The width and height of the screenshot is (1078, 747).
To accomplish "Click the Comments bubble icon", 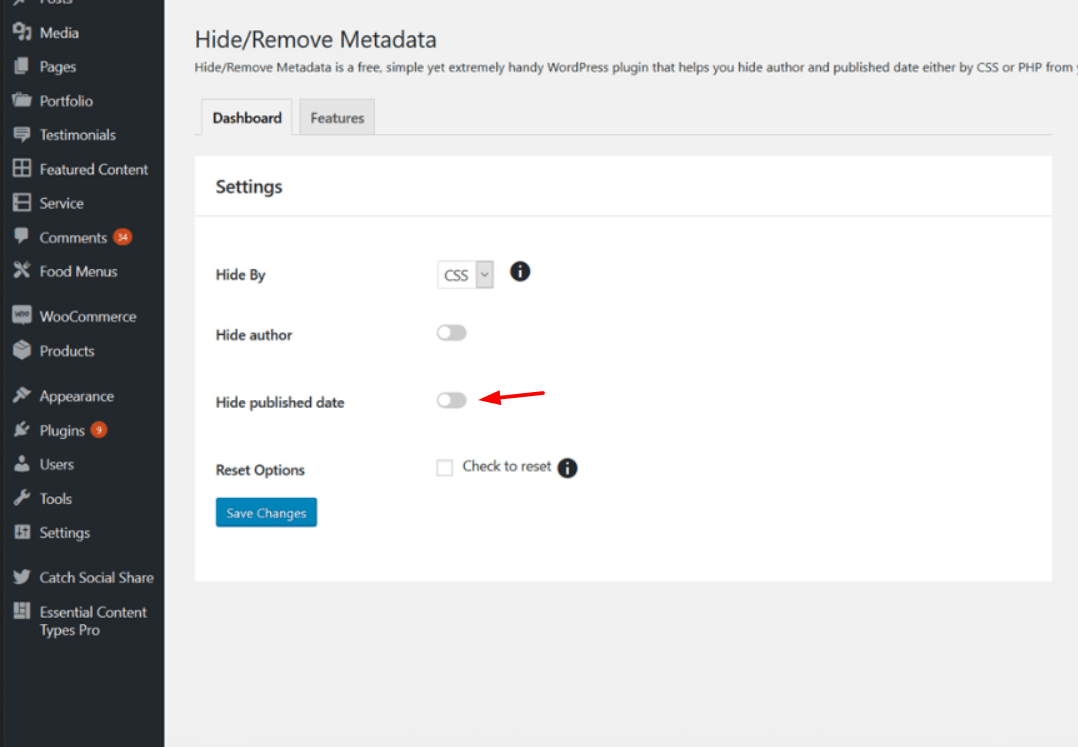I will click(22, 236).
